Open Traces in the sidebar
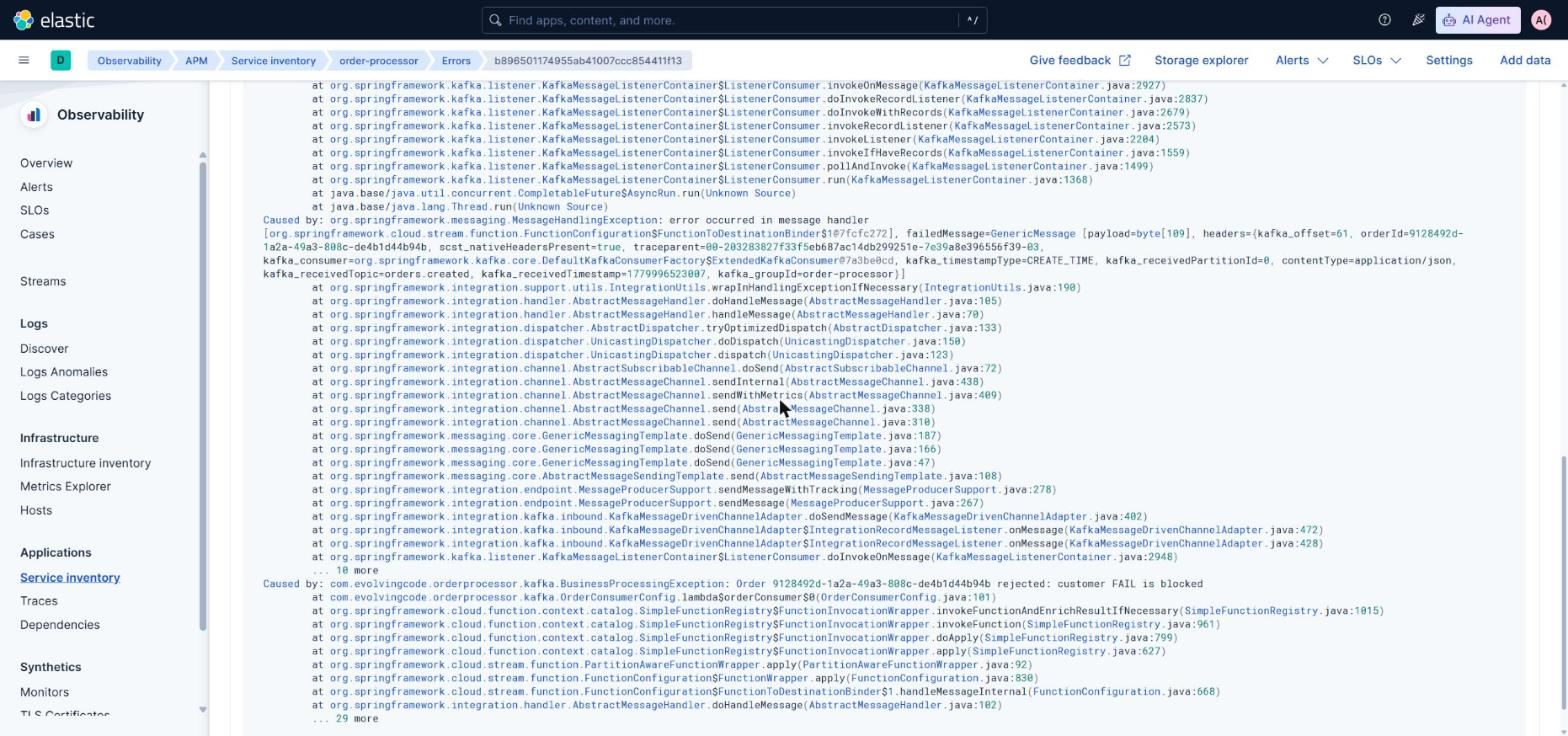1568x736 pixels. tap(39, 601)
